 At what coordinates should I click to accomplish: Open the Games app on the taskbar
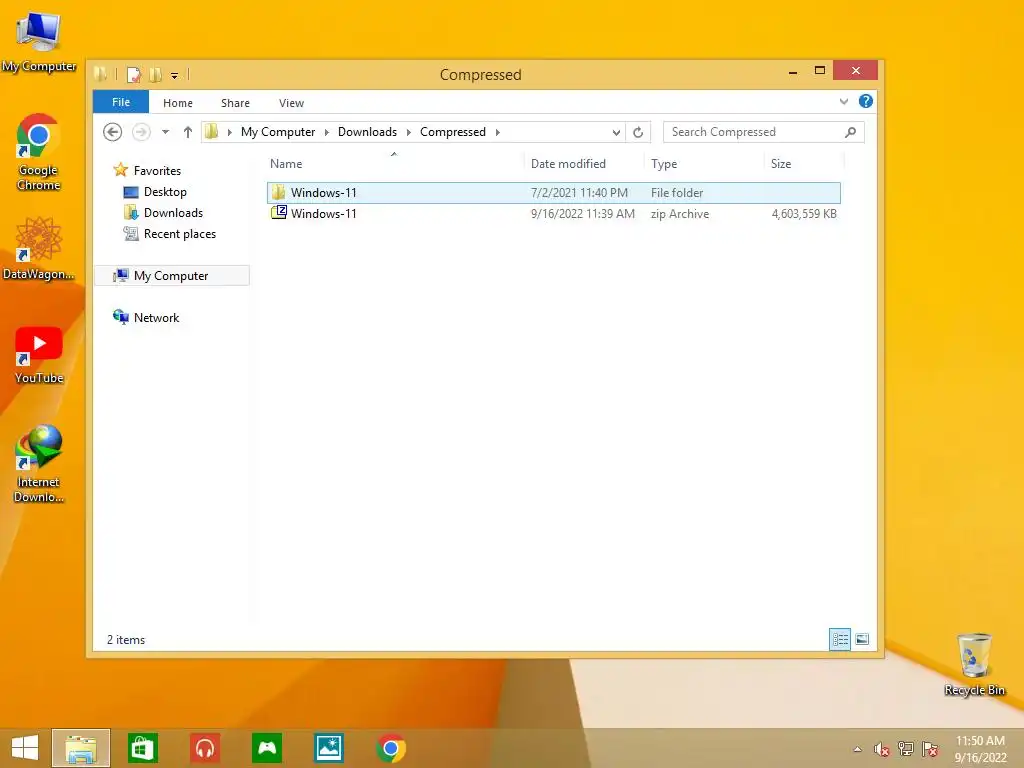click(x=267, y=748)
